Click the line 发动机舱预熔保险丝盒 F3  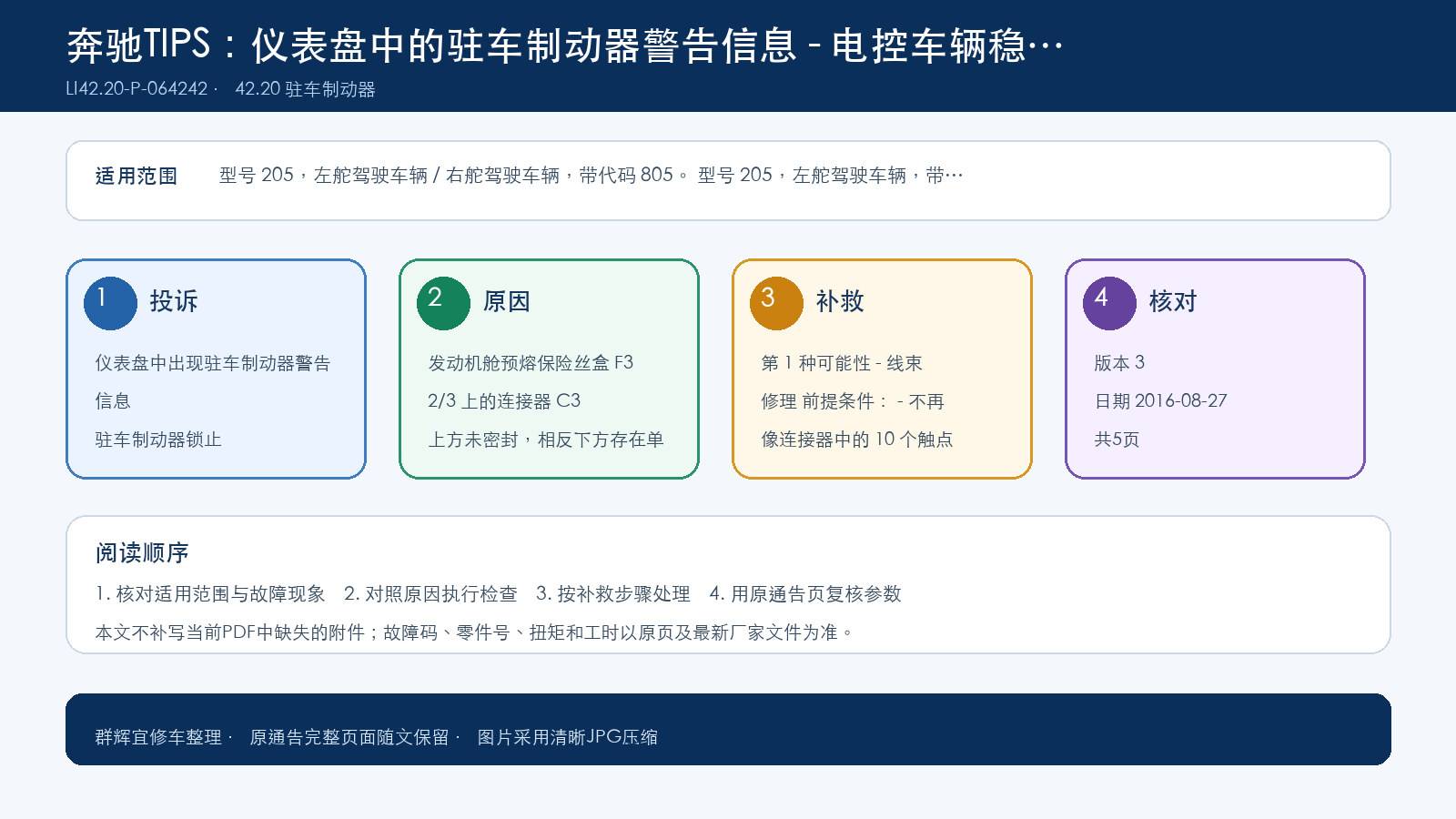[x=531, y=363]
